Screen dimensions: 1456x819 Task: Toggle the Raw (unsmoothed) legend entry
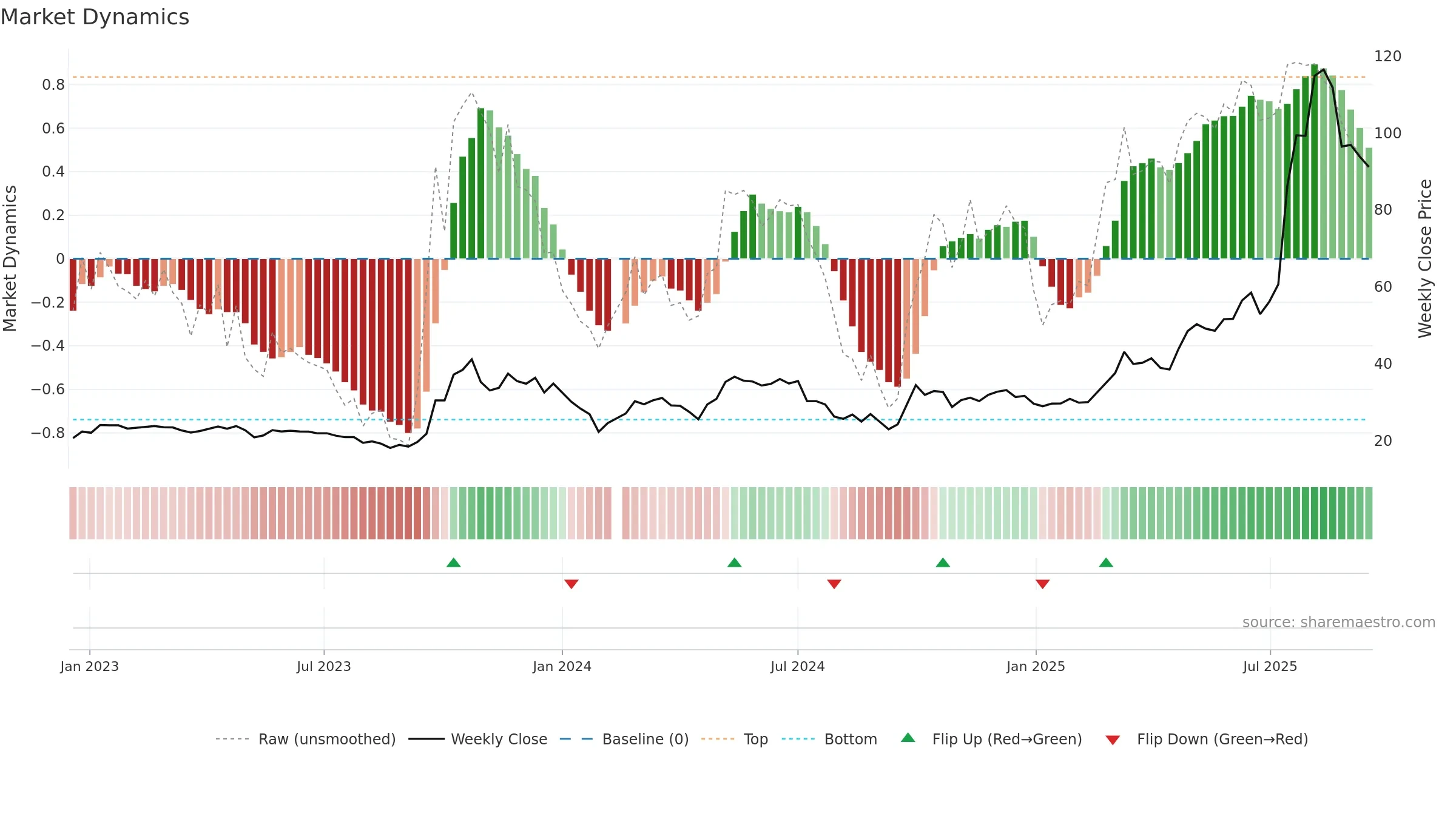pyautogui.click(x=305, y=739)
